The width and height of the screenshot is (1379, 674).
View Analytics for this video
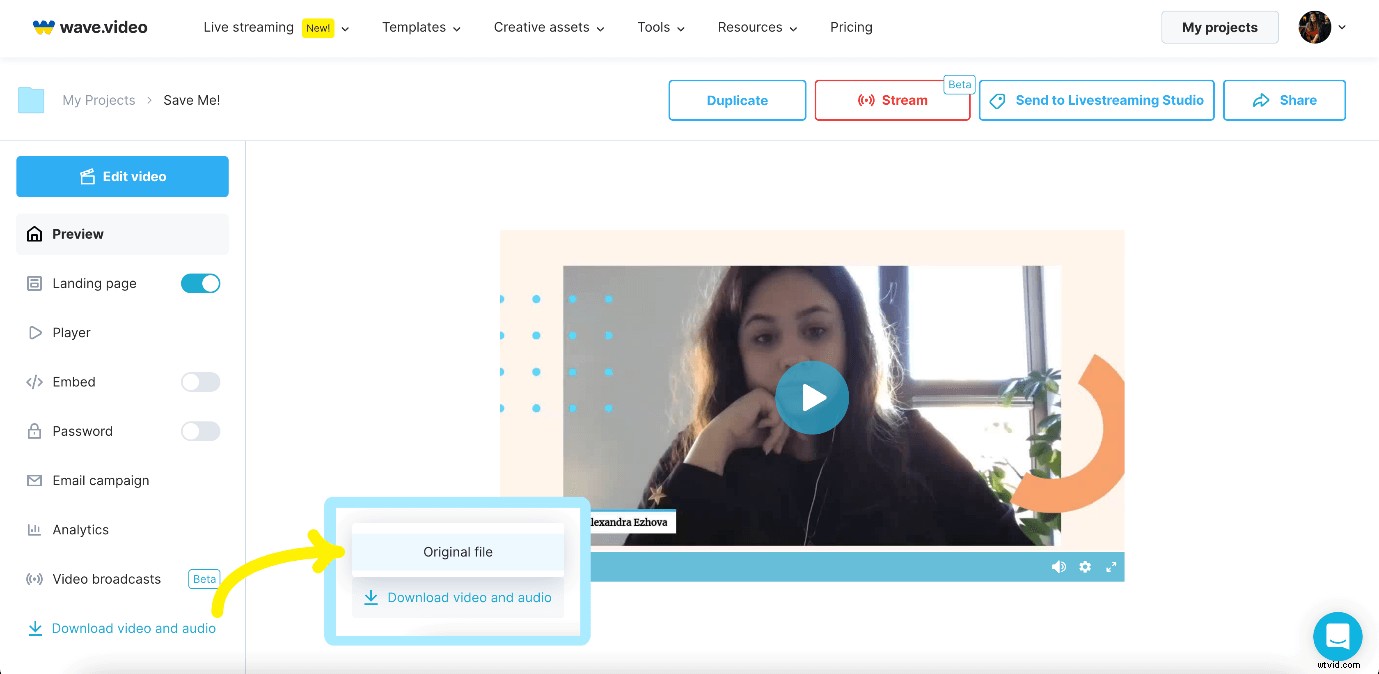click(x=80, y=529)
